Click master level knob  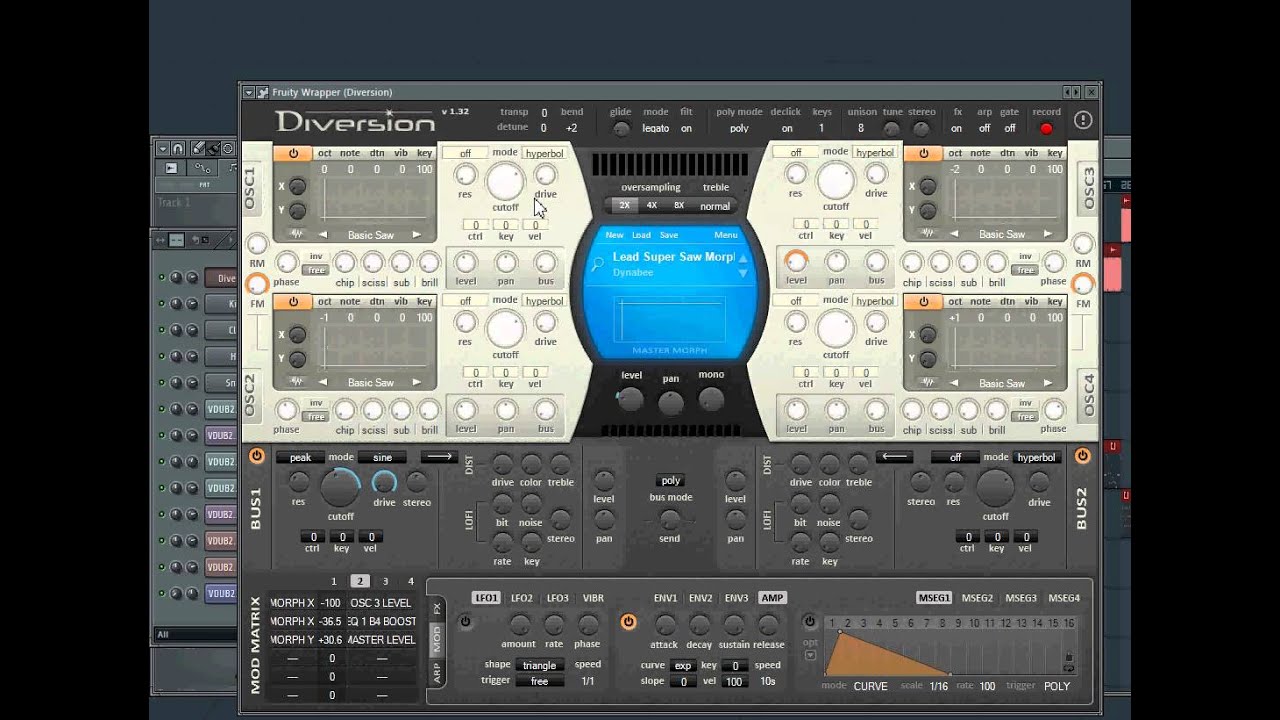630,400
